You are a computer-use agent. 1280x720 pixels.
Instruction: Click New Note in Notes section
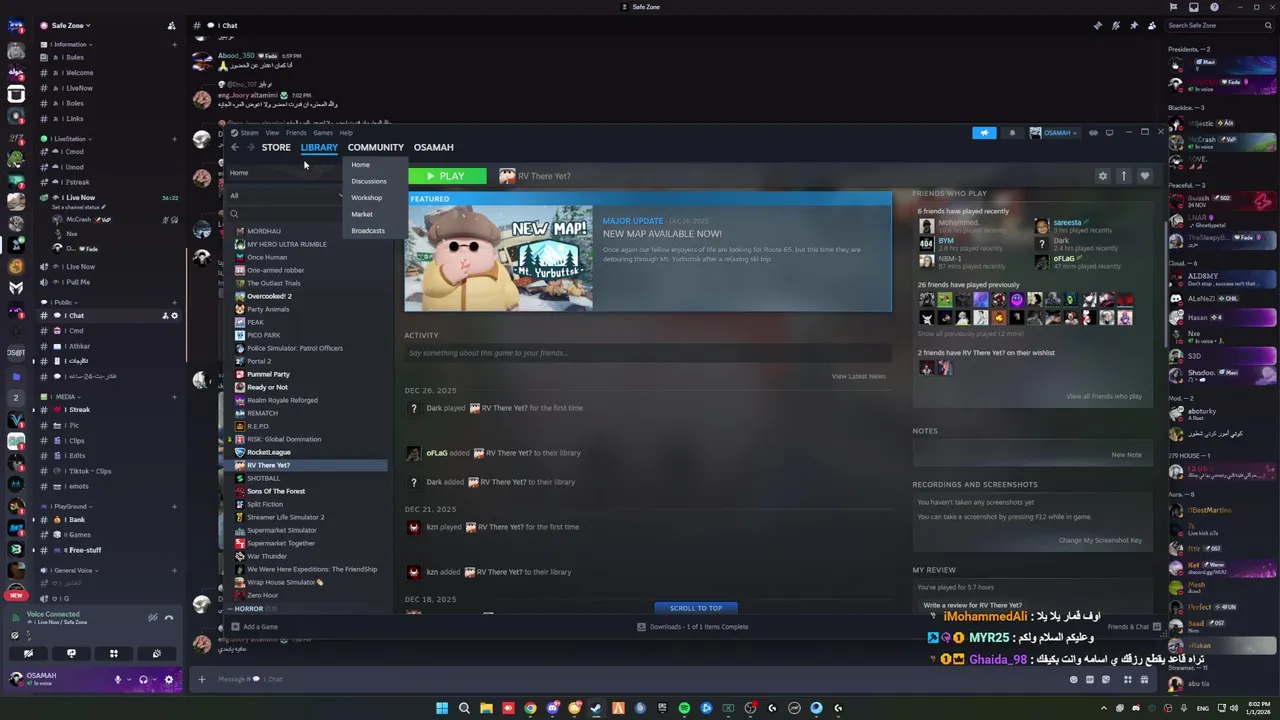pos(1126,455)
